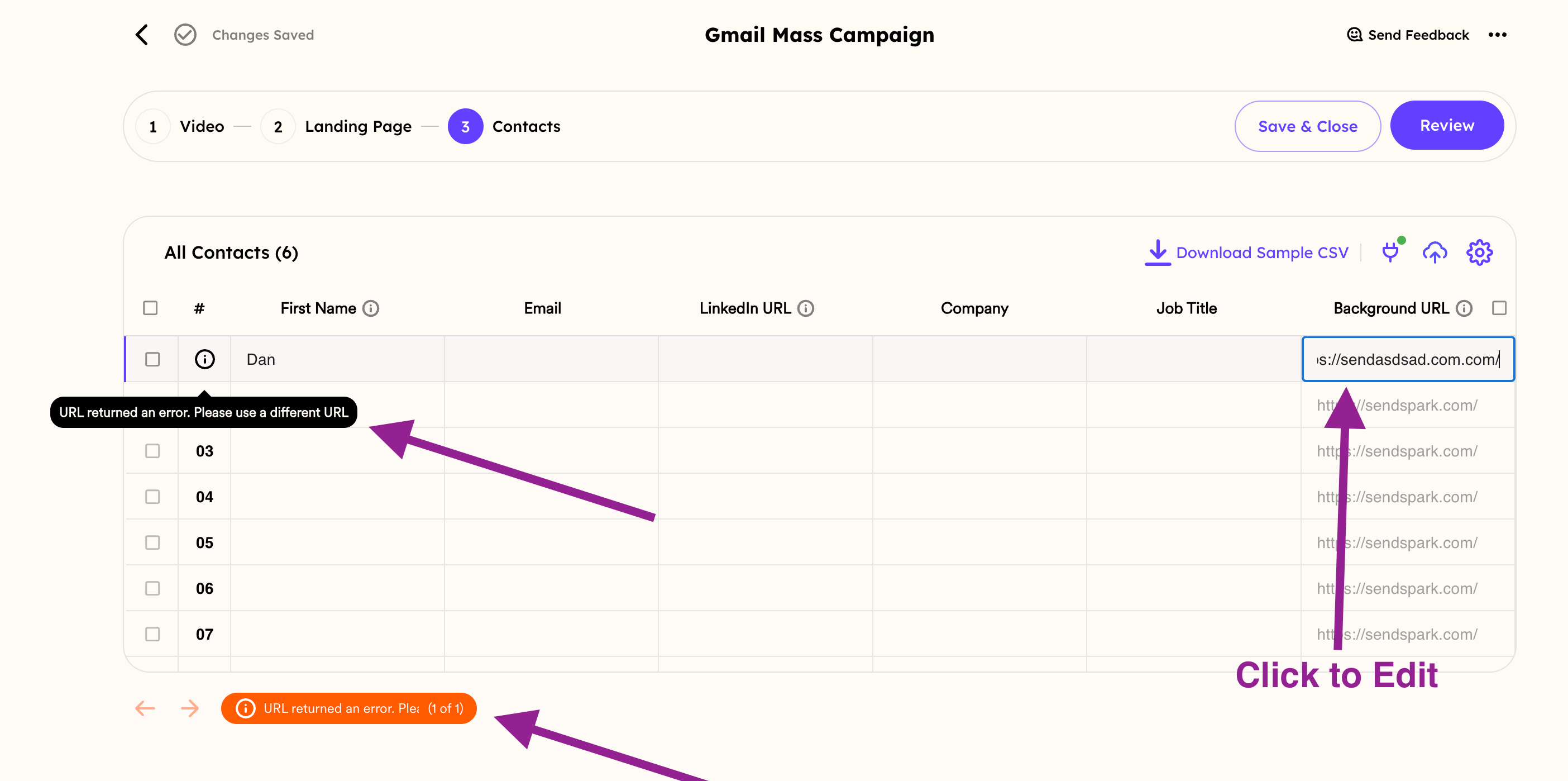Select the checkbox for row 03
The height and width of the screenshot is (781, 1568).
[153, 451]
